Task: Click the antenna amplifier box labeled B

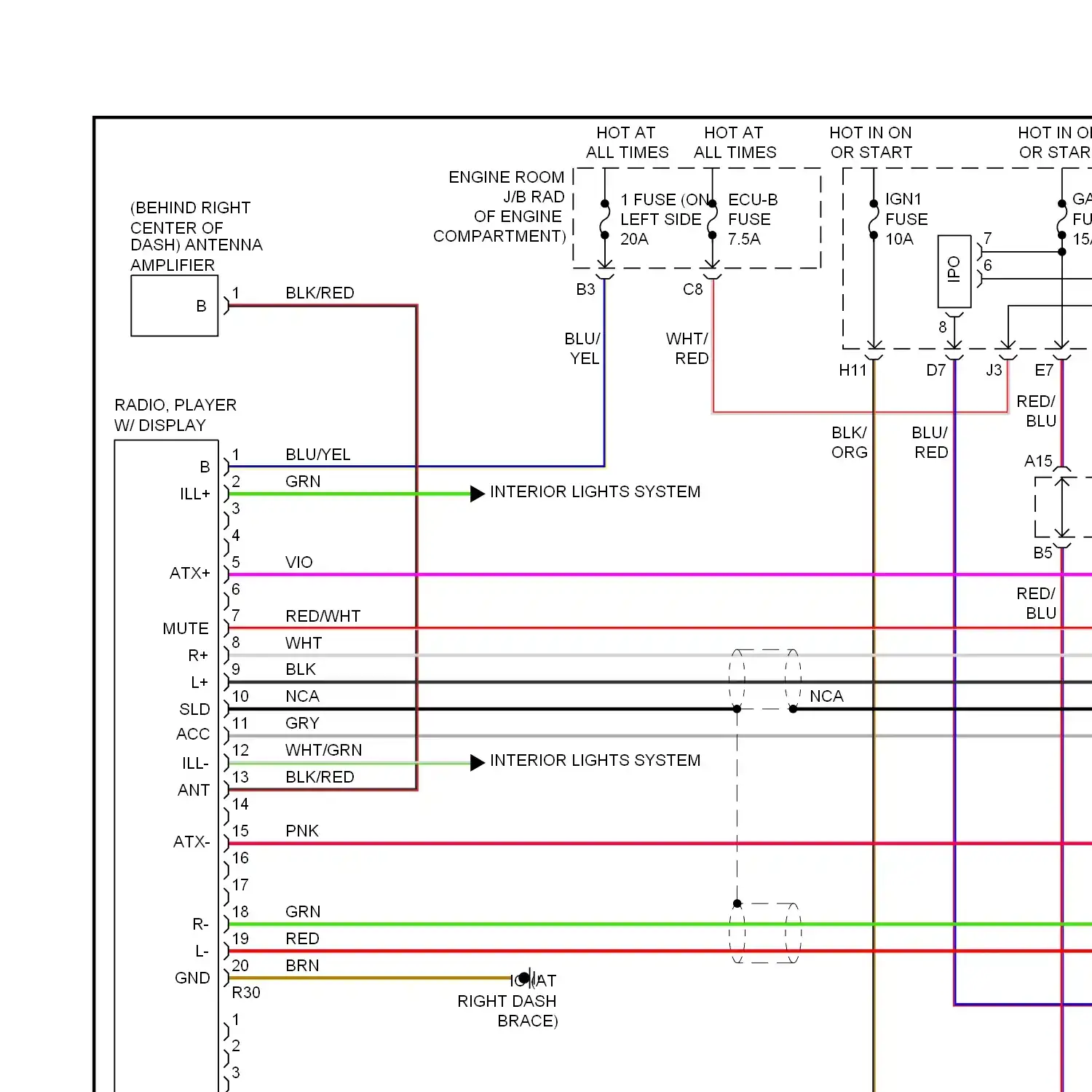Action: [175, 306]
